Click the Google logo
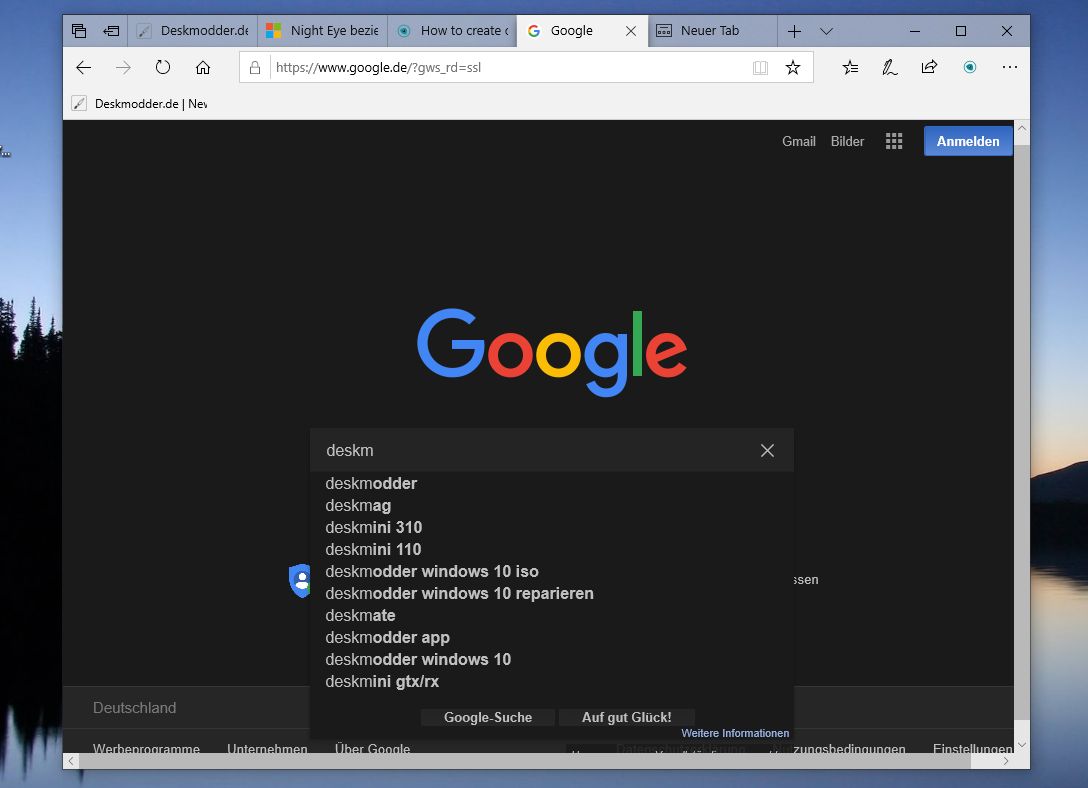This screenshot has height=788, width=1088. (552, 352)
